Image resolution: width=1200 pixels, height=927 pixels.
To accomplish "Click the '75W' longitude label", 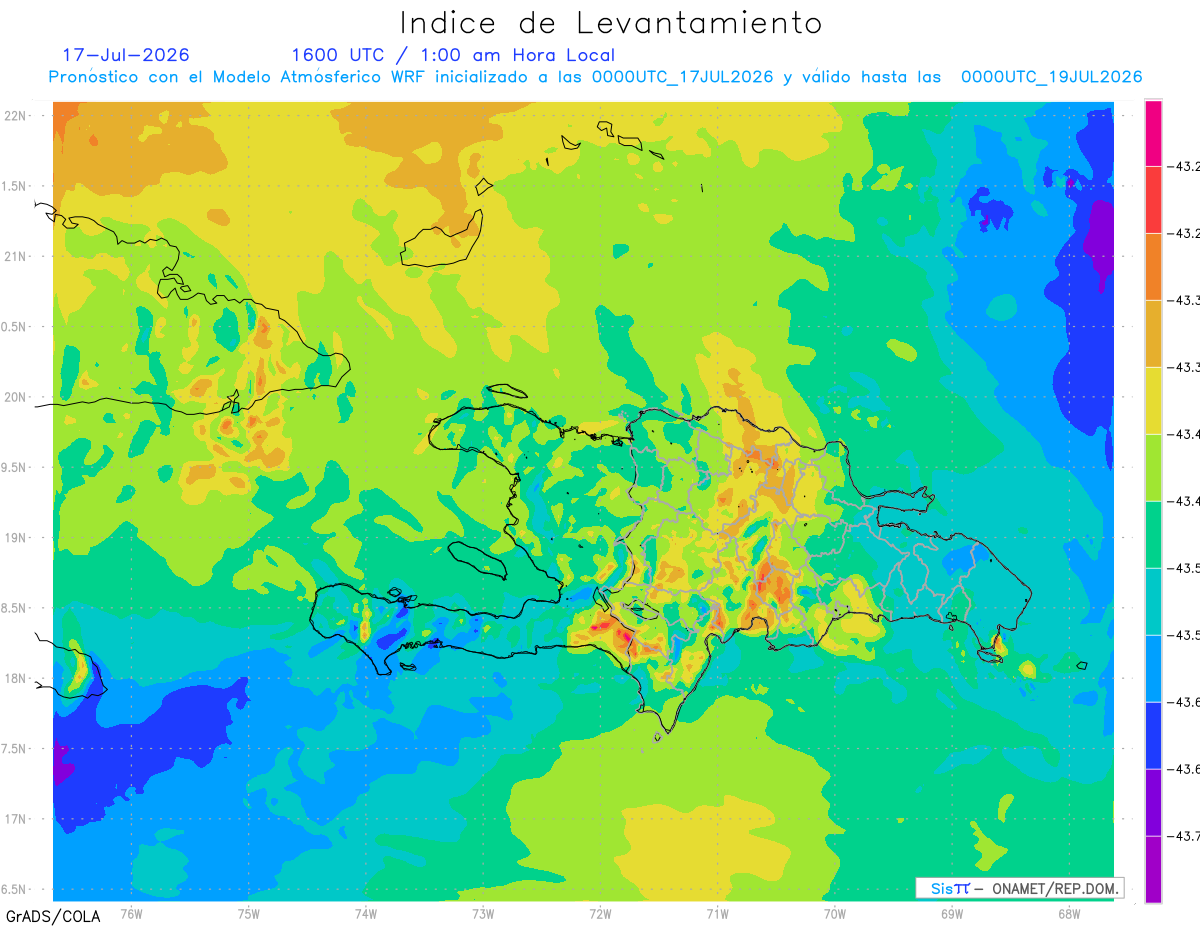I will (249, 913).
